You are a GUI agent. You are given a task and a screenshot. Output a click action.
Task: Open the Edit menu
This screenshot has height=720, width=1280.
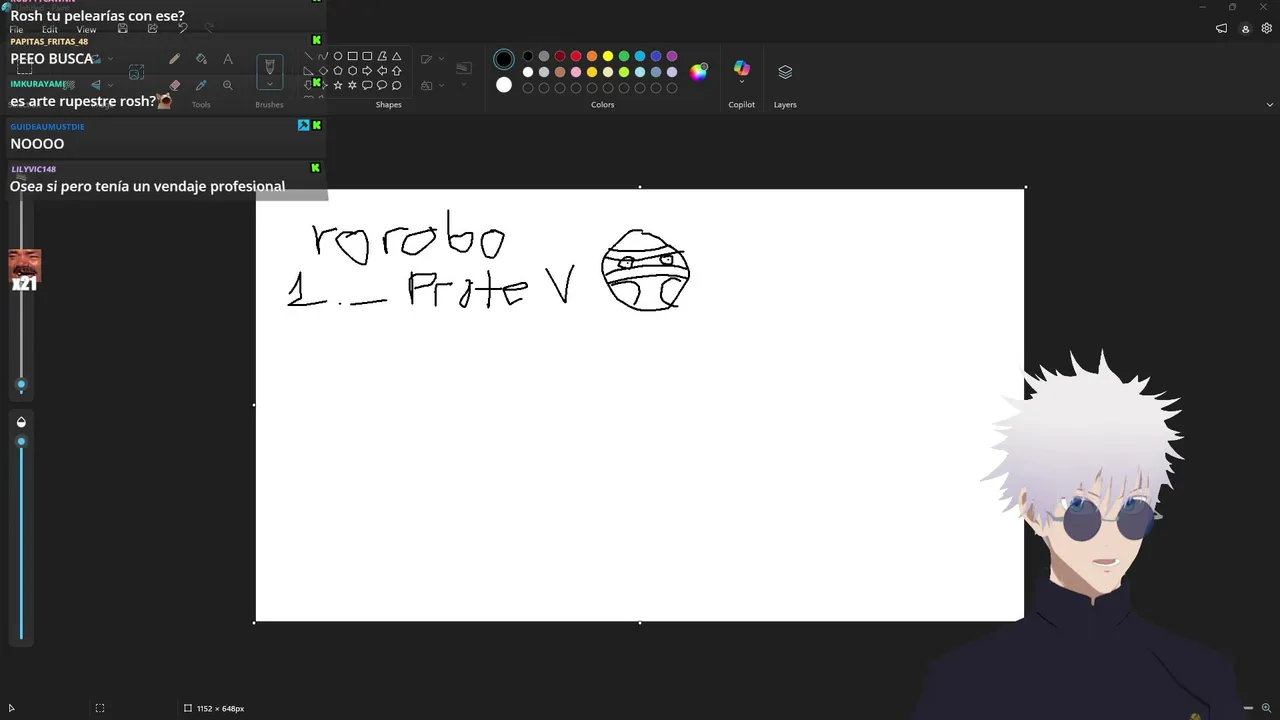coord(50,30)
